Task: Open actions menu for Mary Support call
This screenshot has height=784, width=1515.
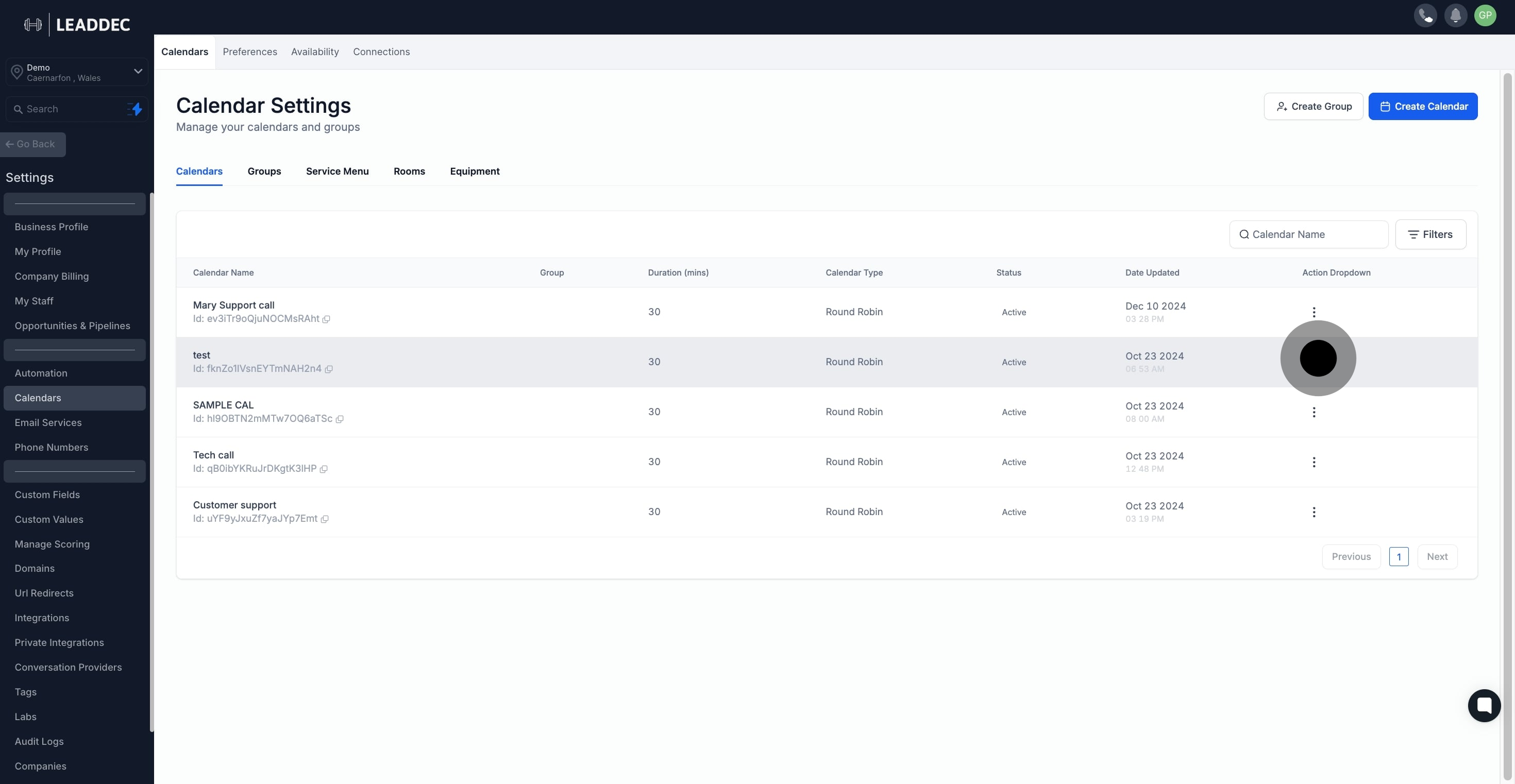Action: point(1314,312)
